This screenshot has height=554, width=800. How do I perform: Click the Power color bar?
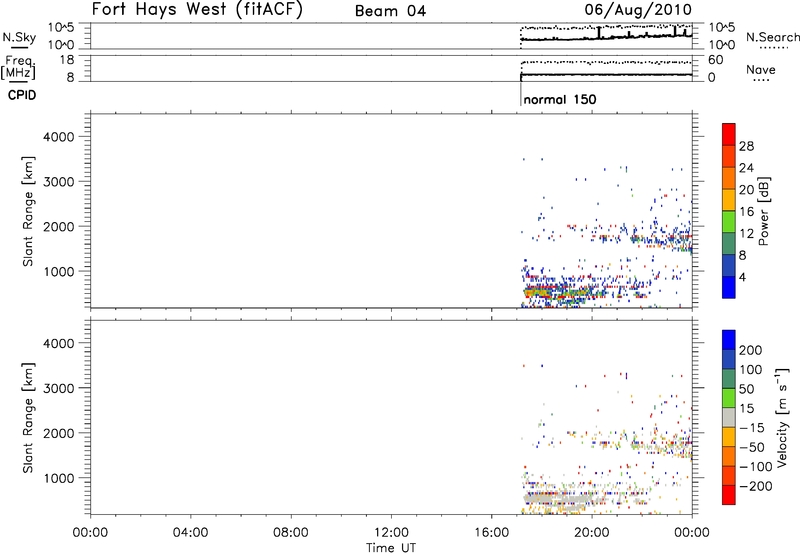(x=729, y=210)
